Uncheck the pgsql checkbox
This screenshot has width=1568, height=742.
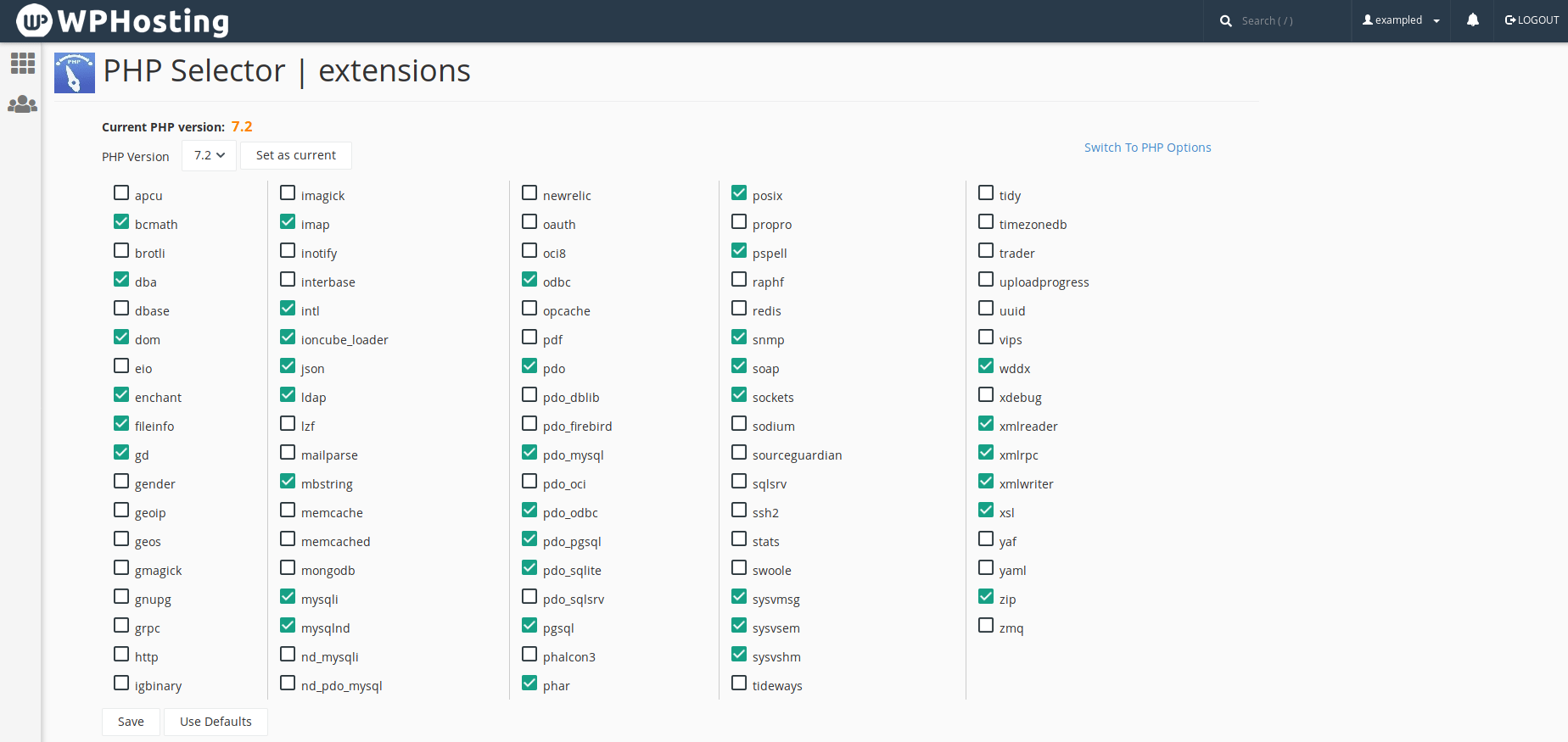[x=529, y=626]
